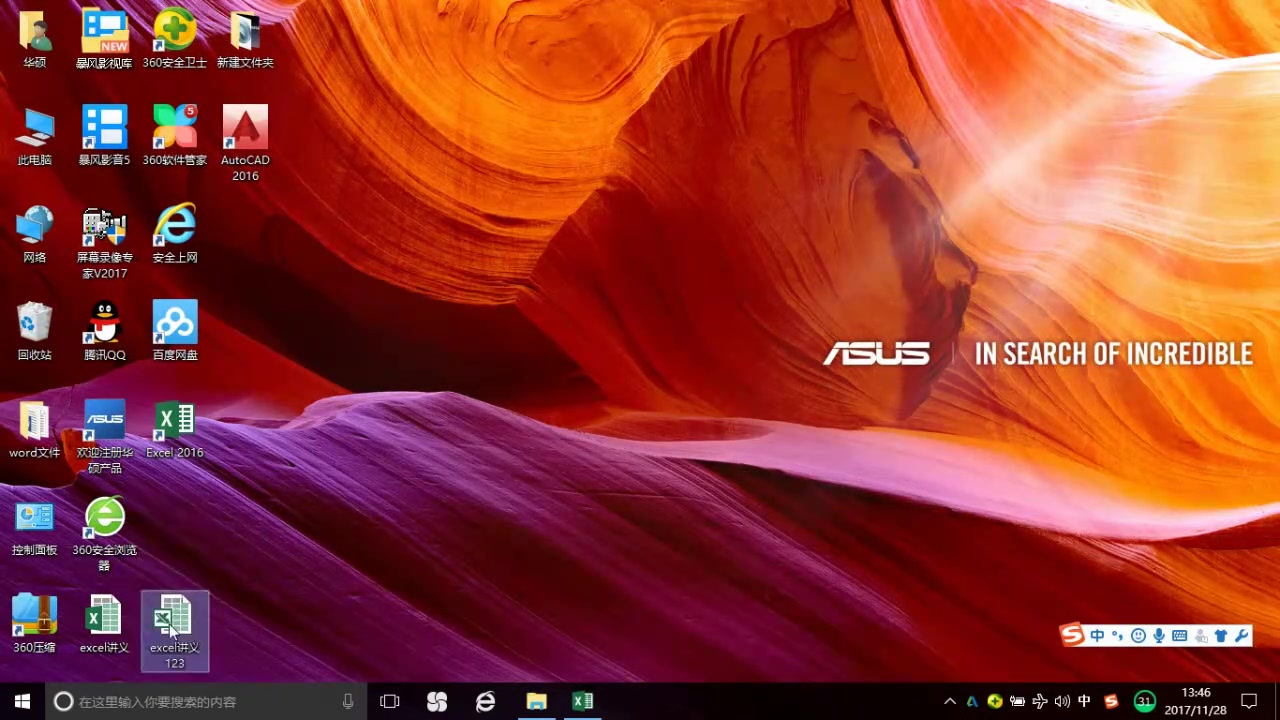The image size is (1280, 720).
Task: Select the excel讲义123 workbook file
Action: click(x=175, y=632)
